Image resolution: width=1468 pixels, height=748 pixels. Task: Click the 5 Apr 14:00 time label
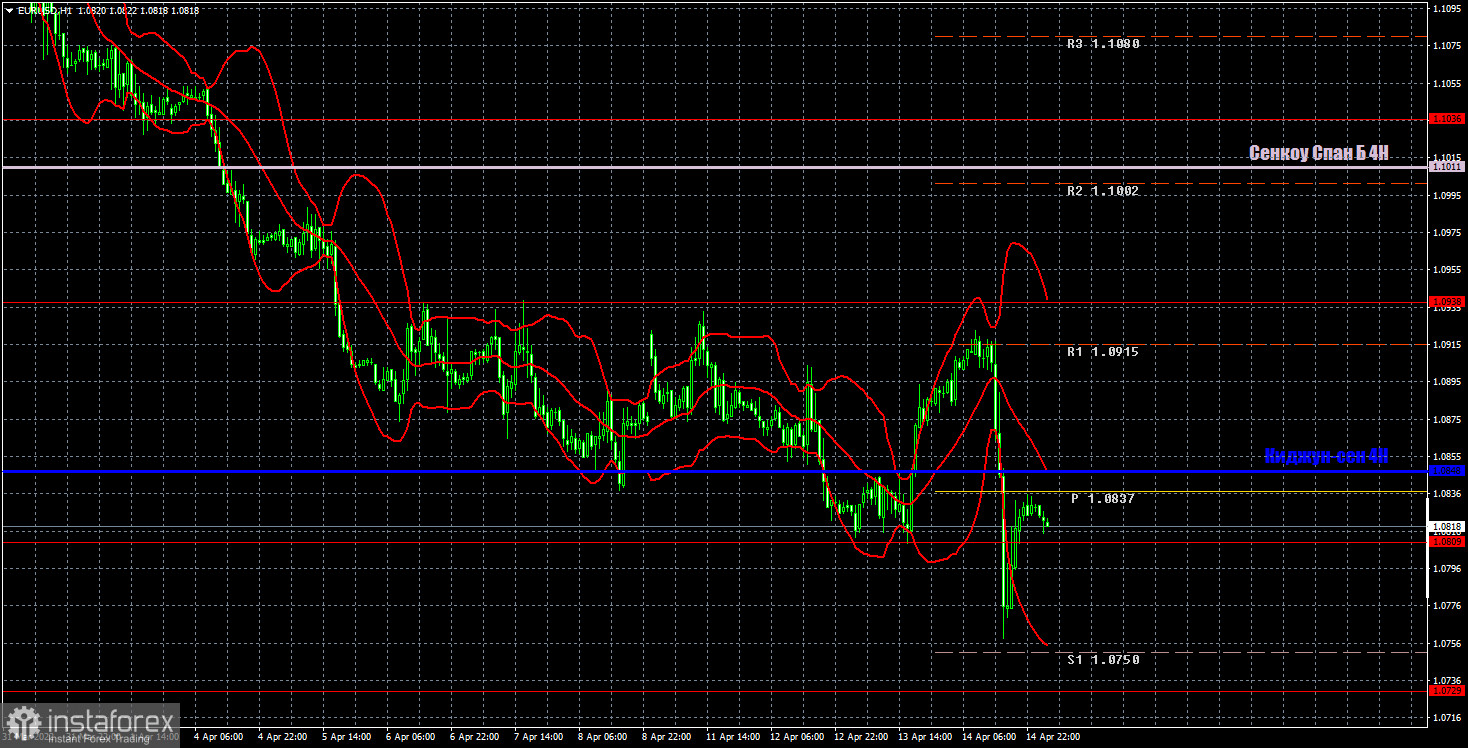coord(347,737)
